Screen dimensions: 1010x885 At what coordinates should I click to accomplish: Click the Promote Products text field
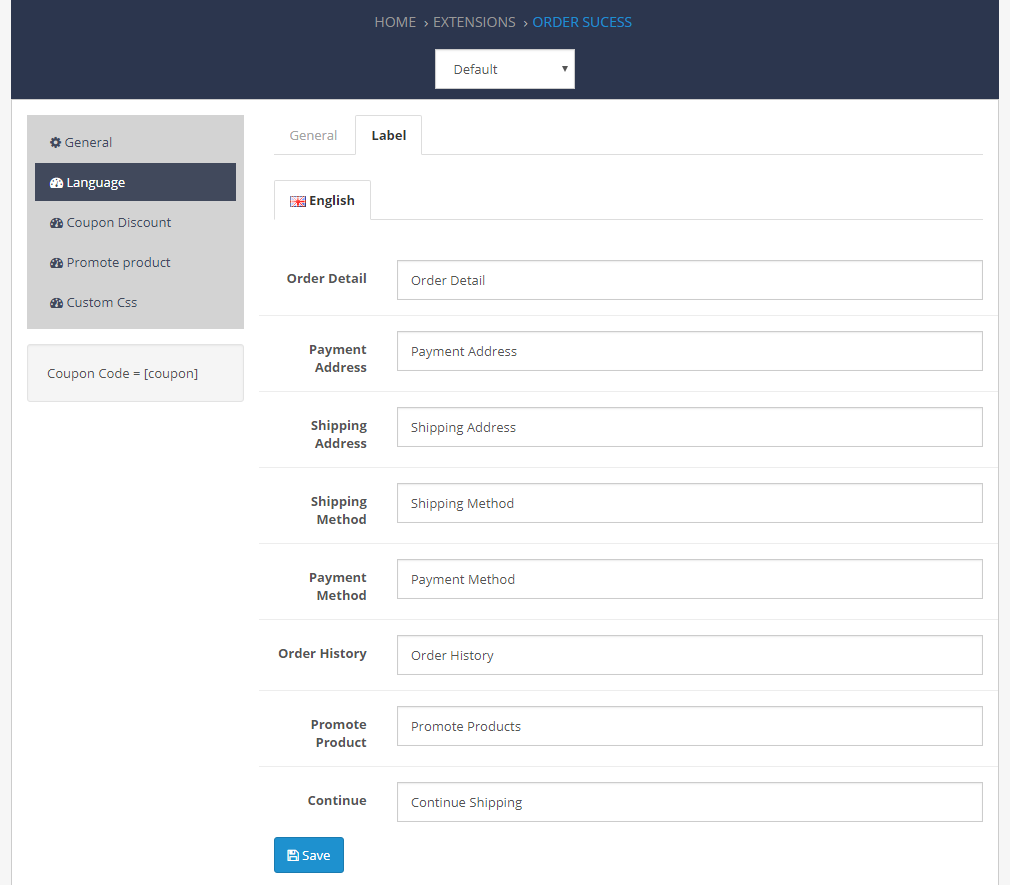click(689, 726)
